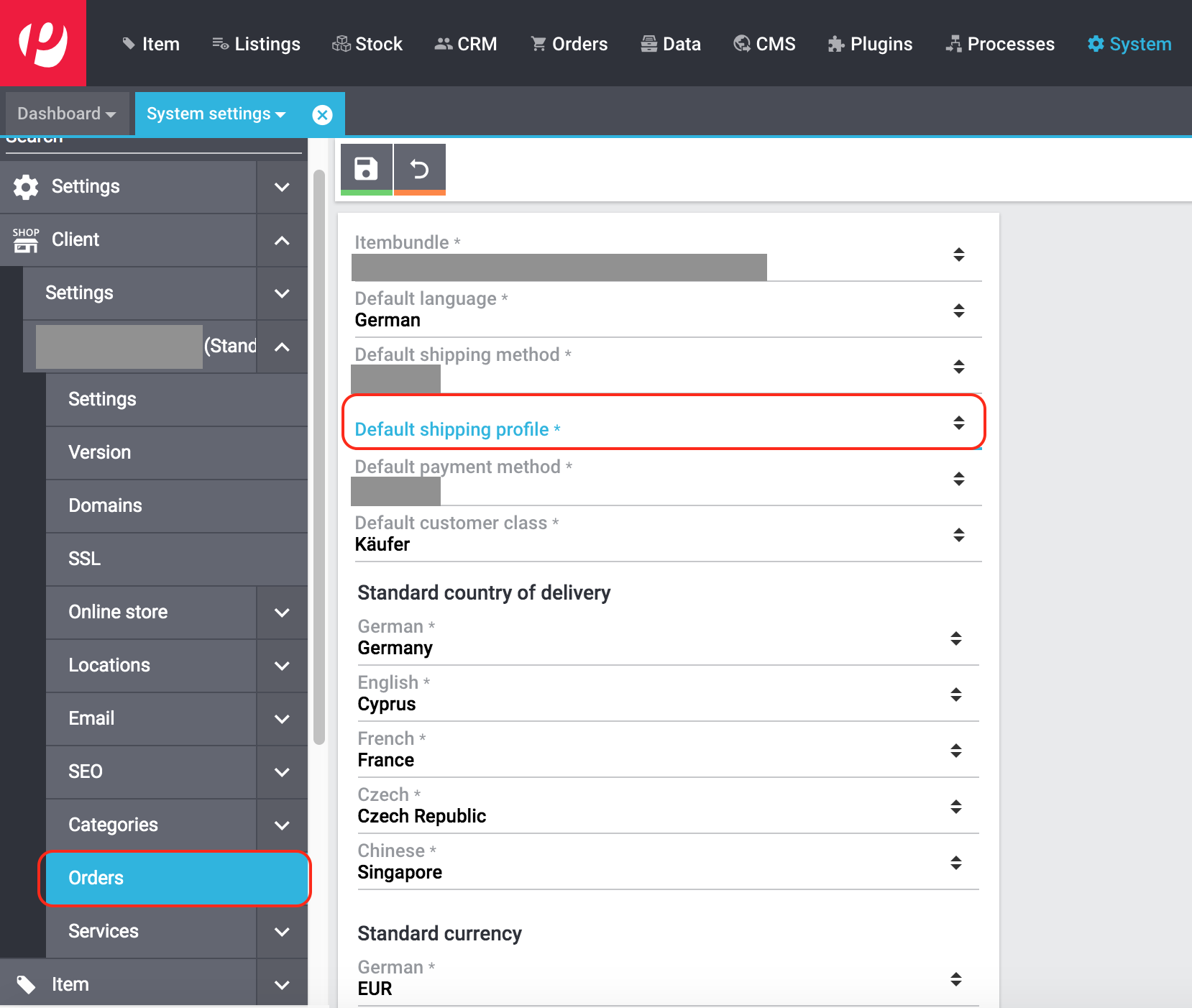Expand the Services chevron
This screenshot has height=1008, width=1192.
(282, 932)
